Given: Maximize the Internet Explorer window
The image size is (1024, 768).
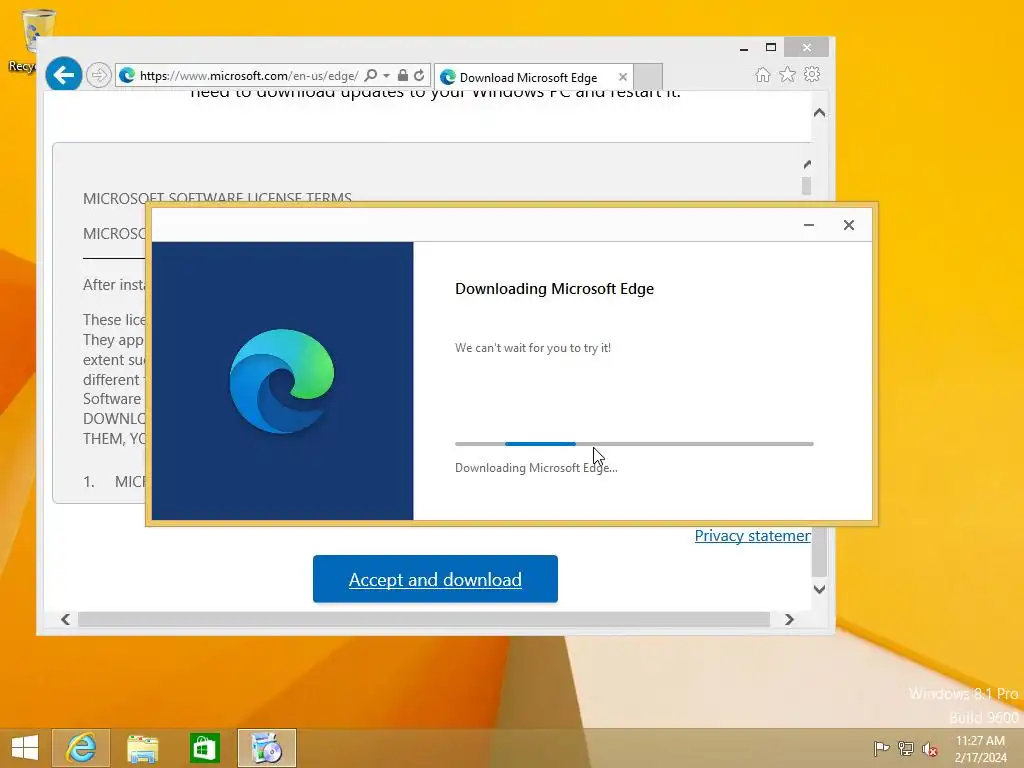Looking at the screenshot, I should (771, 48).
